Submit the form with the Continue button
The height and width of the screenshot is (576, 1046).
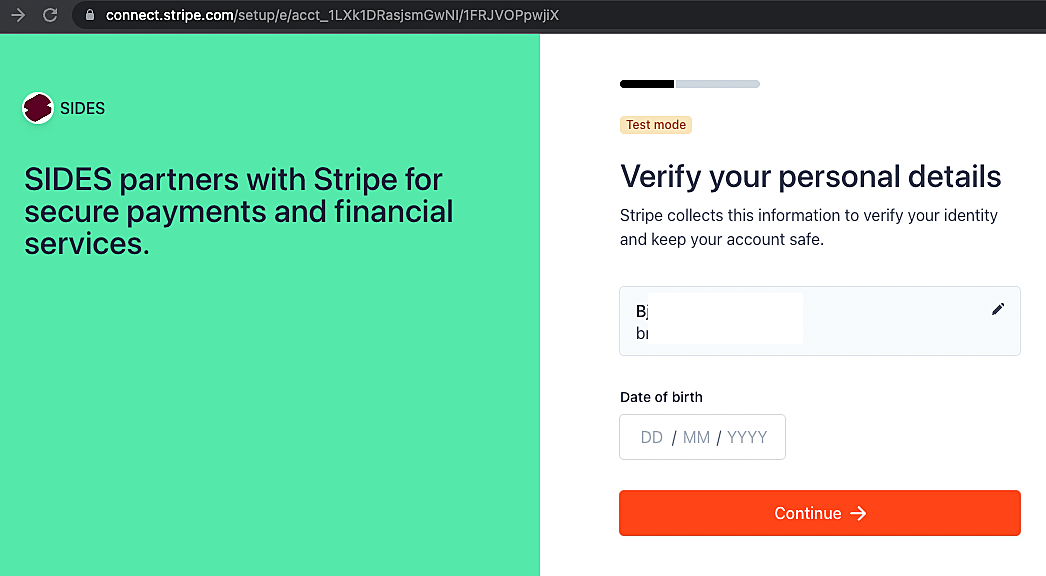[820, 513]
